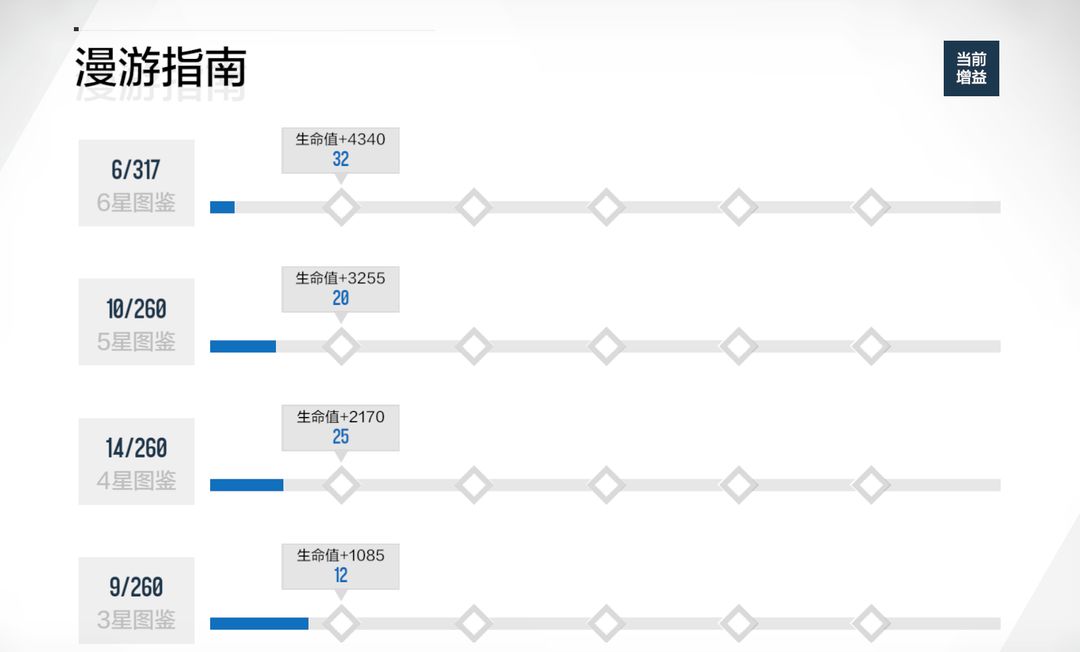Image resolution: width=1080 pixels, height=652 pixels.
Task: Select fifth diamond milestone on 3星图鉴 bar
Action: coord(871,624)
